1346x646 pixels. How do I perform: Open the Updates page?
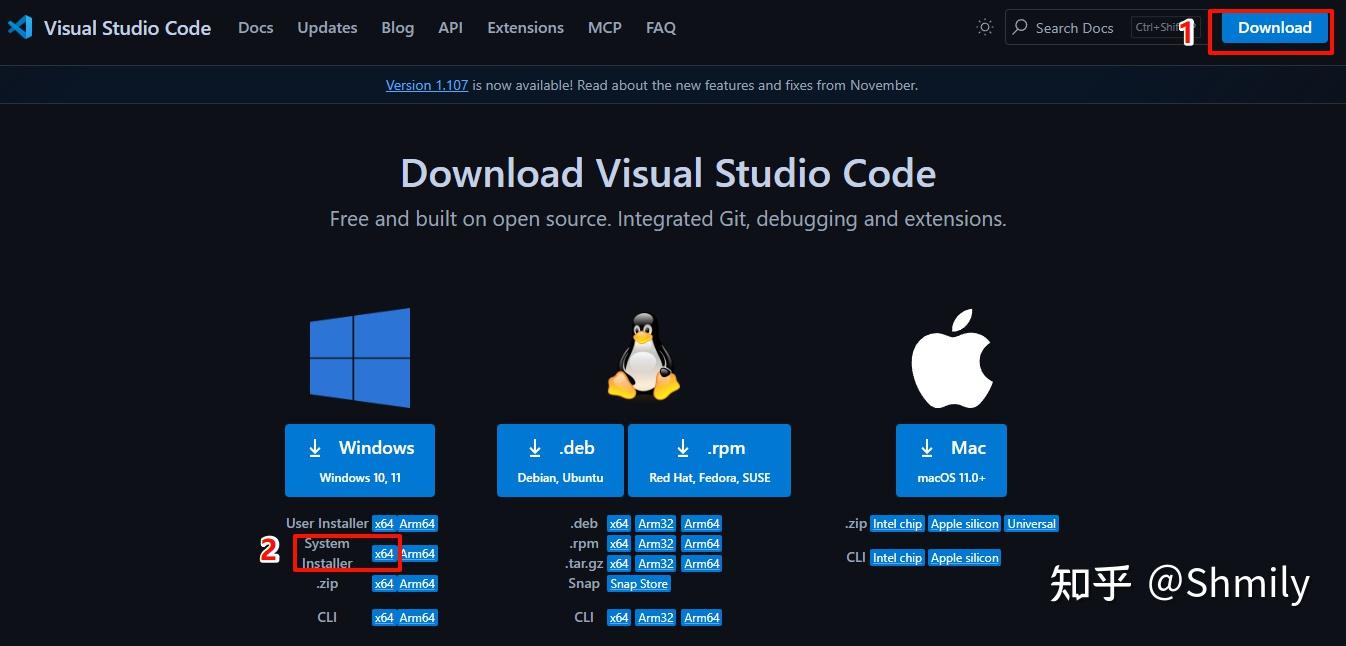[327, 28]
